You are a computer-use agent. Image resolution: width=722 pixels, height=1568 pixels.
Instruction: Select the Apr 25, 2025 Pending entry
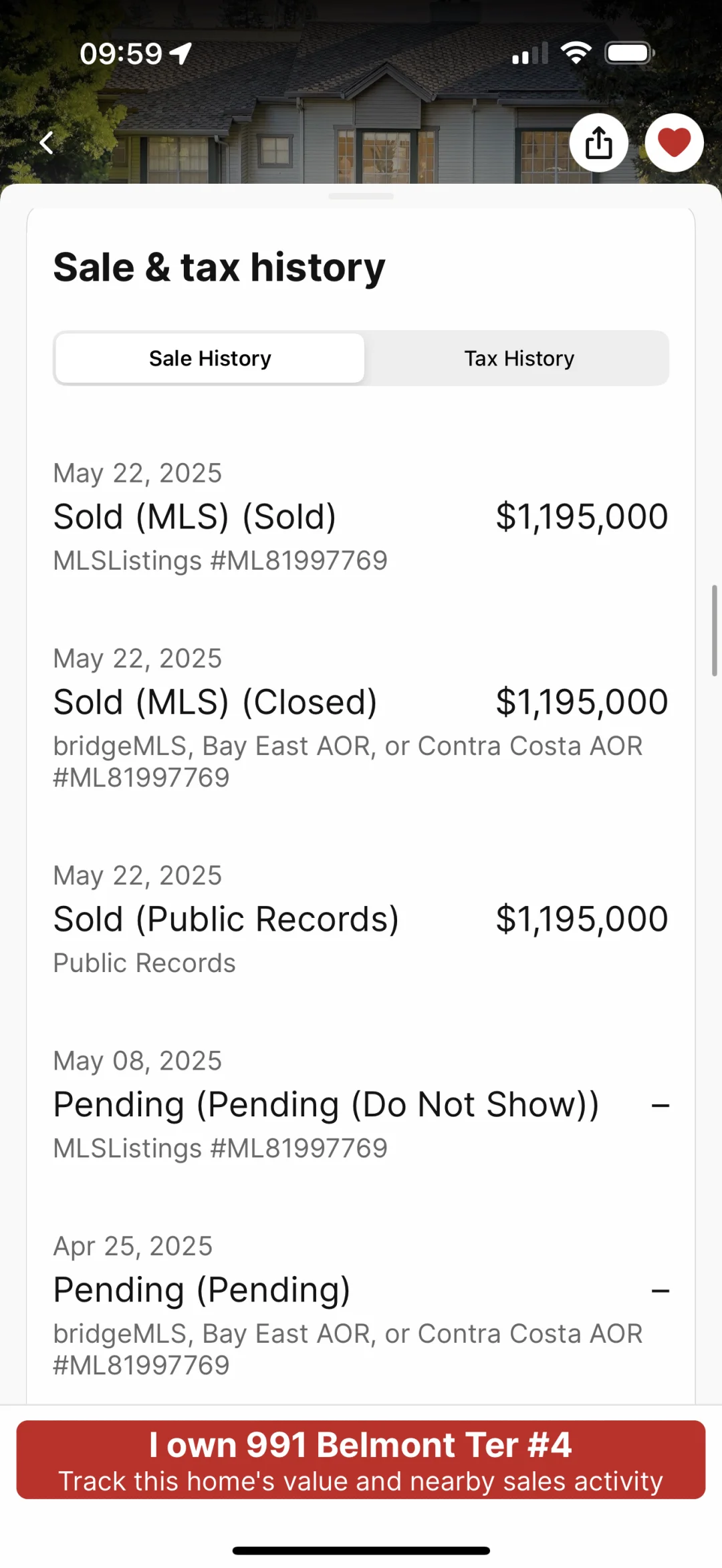click(x=361, y=1305)
